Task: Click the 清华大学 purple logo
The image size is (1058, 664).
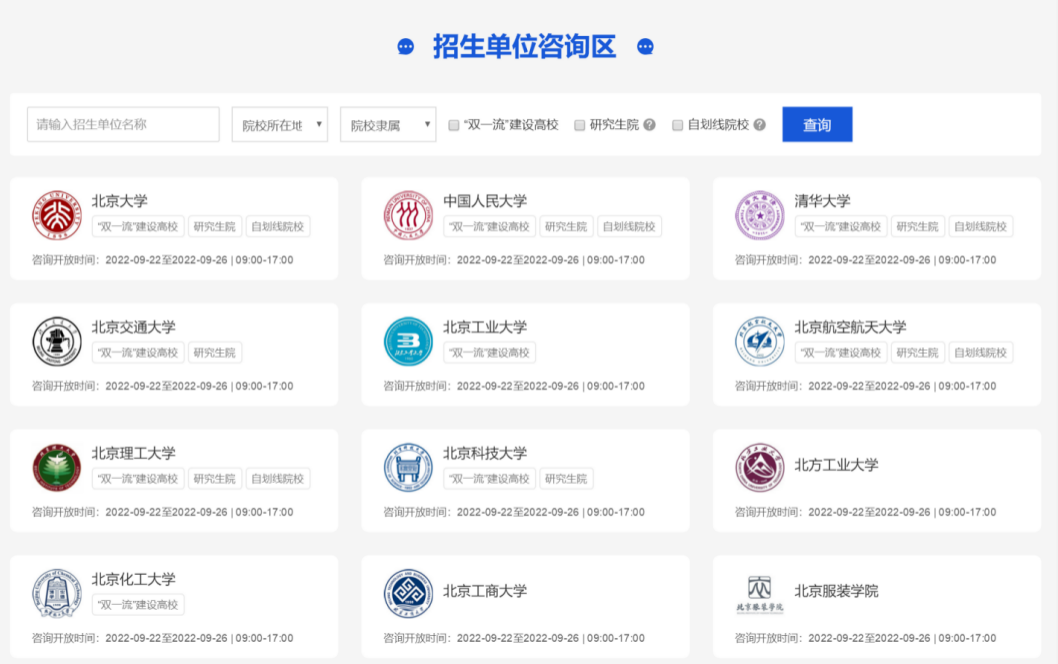Action: [760, 215]
